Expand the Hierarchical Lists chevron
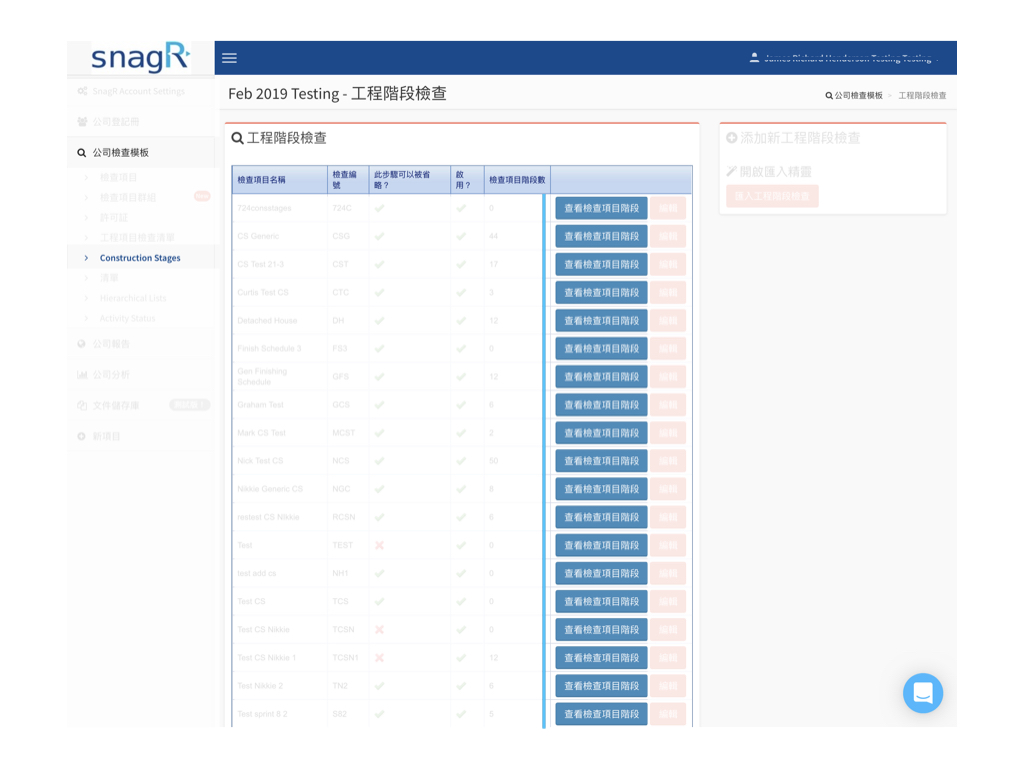The width and height of the screenshot is (1024, 768). (x=86, y=298)
